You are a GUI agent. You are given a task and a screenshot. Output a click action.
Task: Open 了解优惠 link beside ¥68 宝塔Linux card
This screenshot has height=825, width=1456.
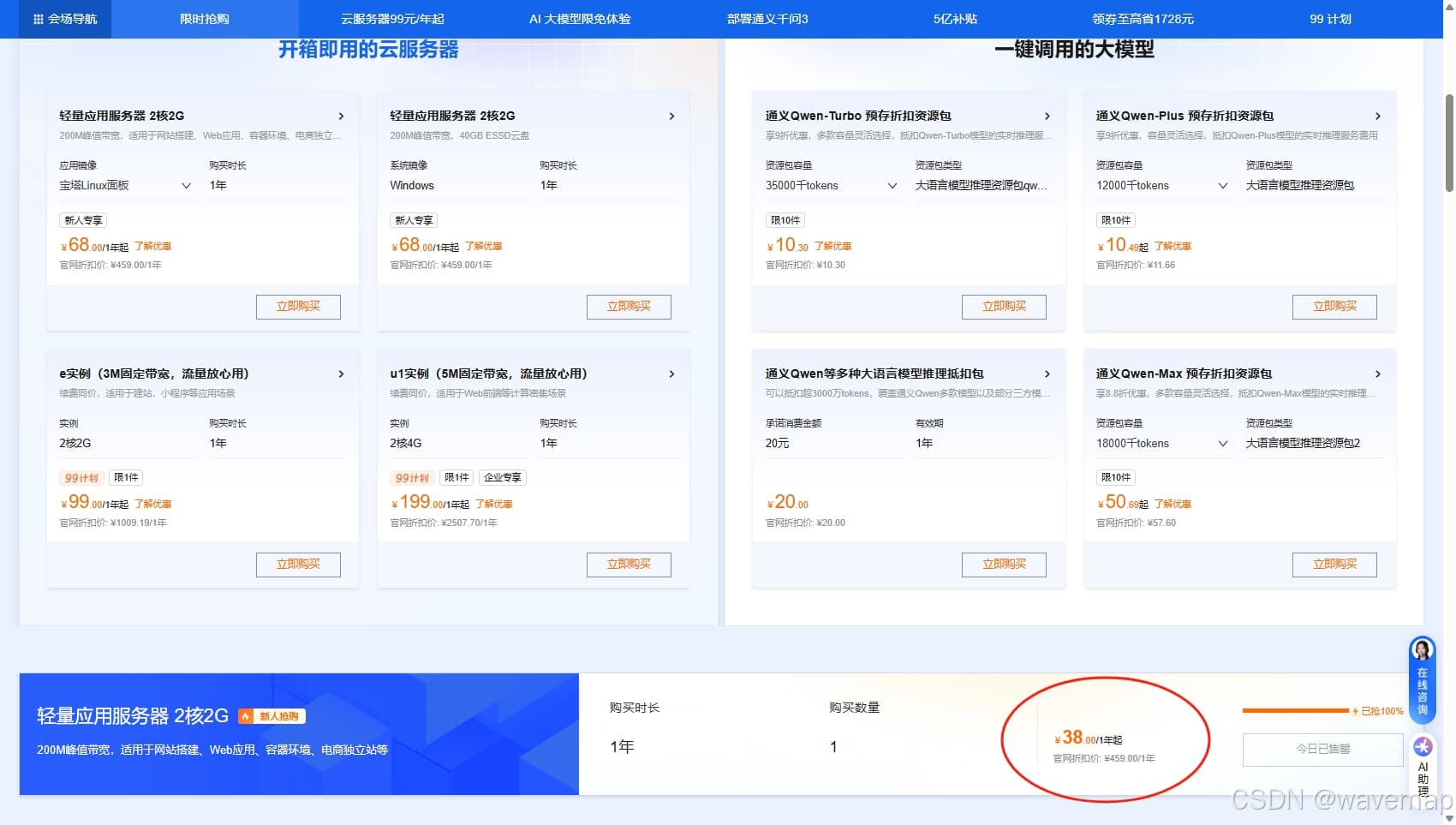(x=152, y=247)
